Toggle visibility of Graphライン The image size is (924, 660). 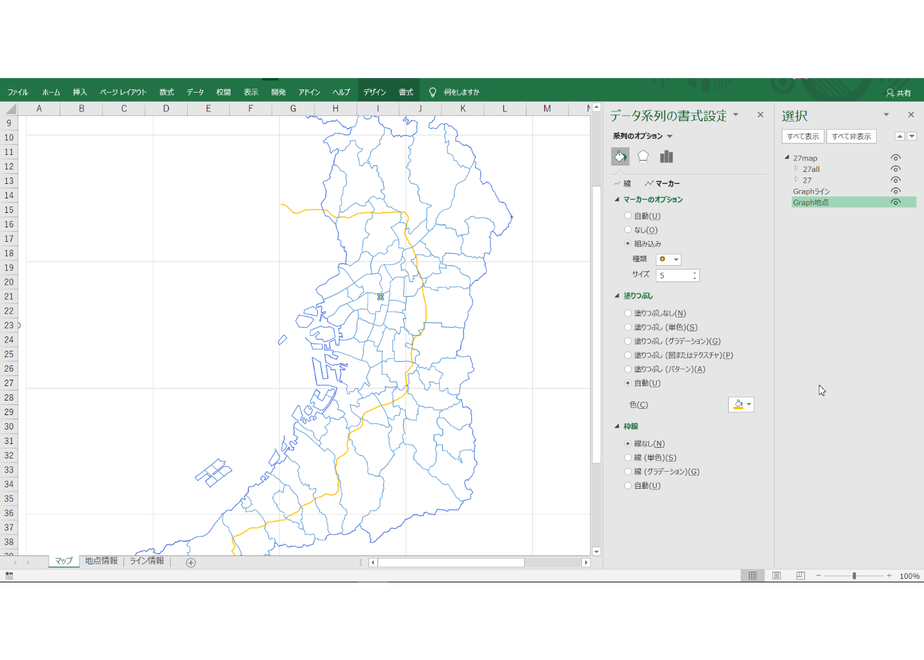click(x=896, y=192)
